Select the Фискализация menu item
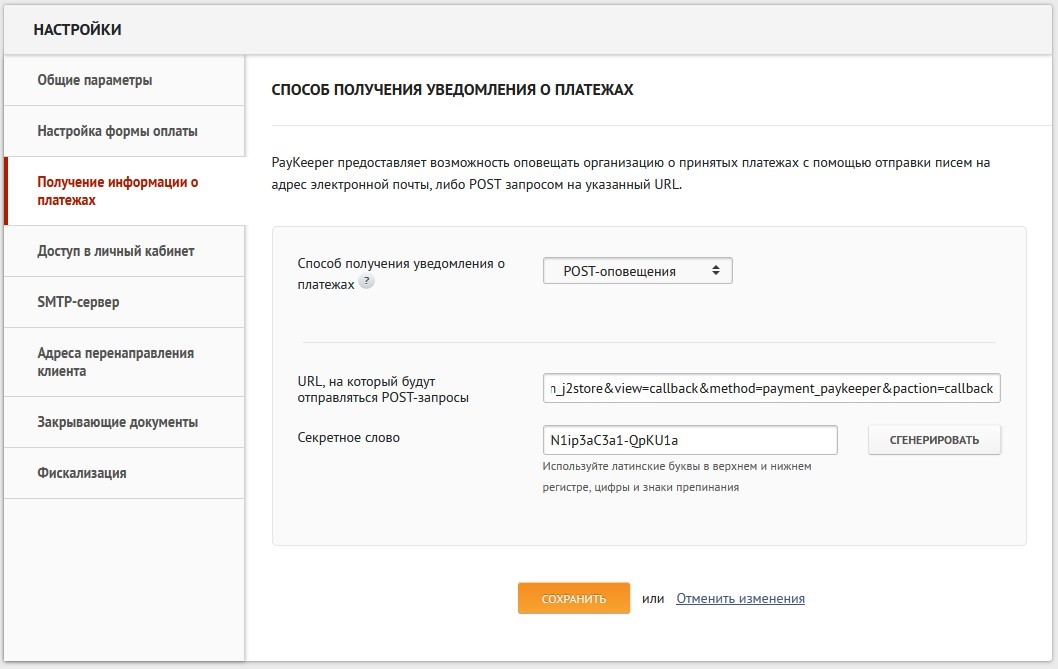The width and height of the screenshot is (1058, 669). pyautogui.click(x=82, y=473)
